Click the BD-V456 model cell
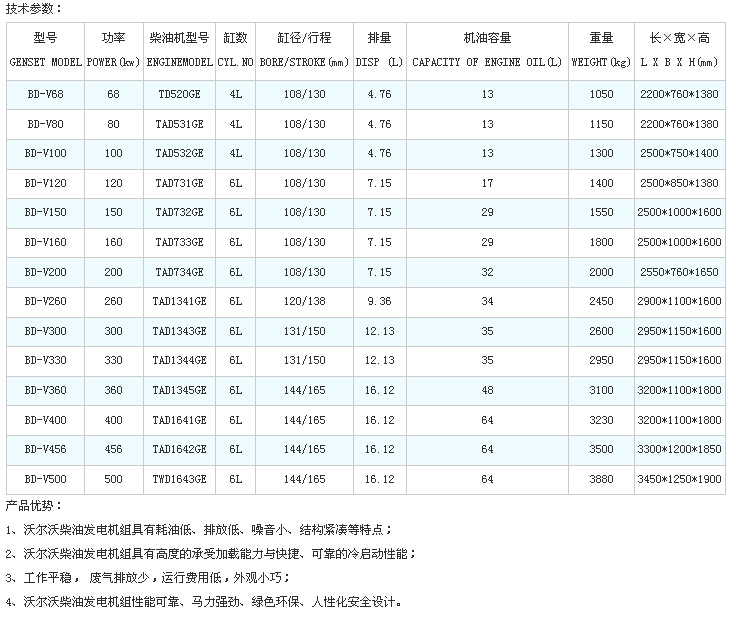Screen dimensions: 738x618 (x=45, y=450)
